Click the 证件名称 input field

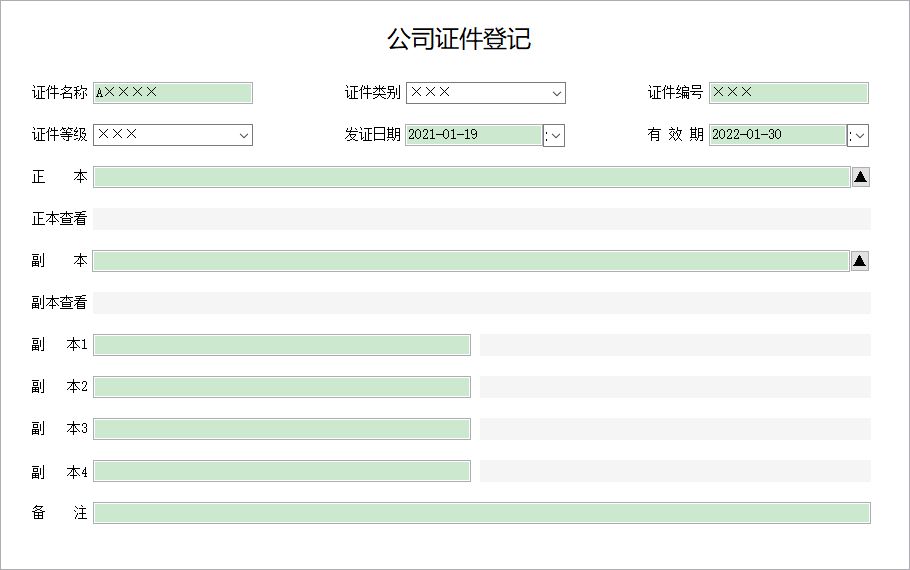[172, 93]
